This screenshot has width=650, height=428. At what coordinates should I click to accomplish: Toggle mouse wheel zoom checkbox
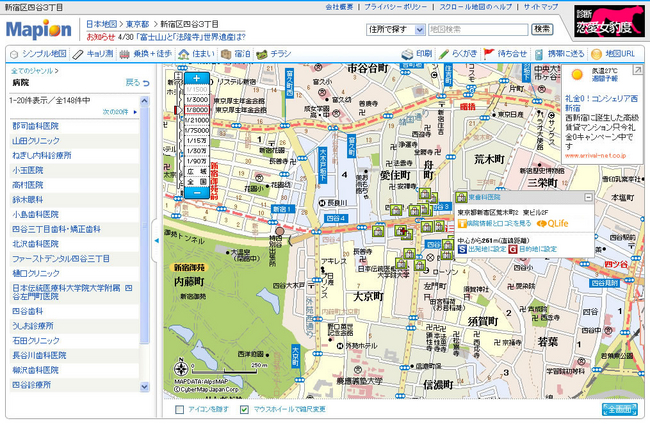[x=246, y=408]
